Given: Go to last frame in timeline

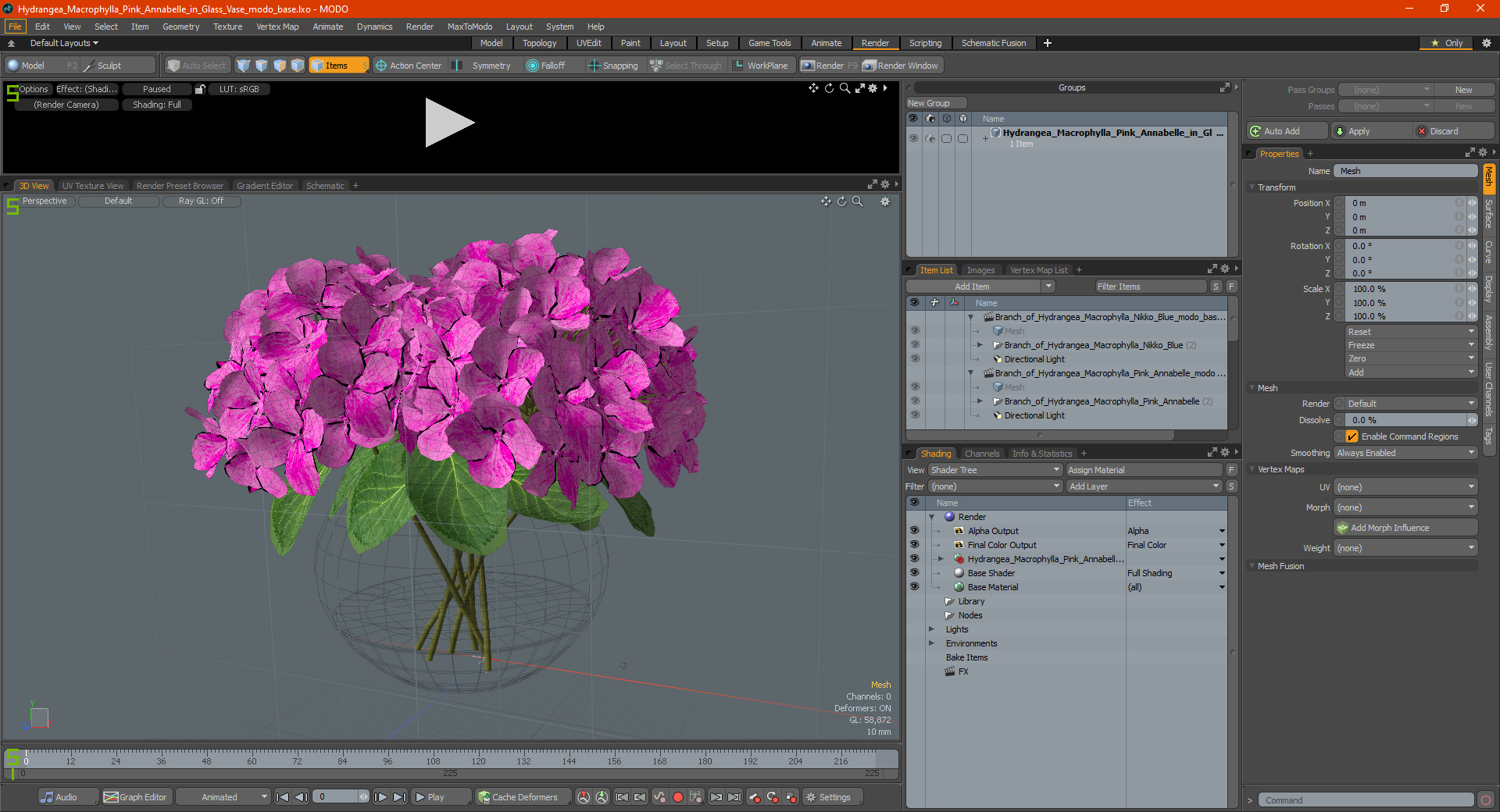Looking at the screenshot, I should coord(399,797).
